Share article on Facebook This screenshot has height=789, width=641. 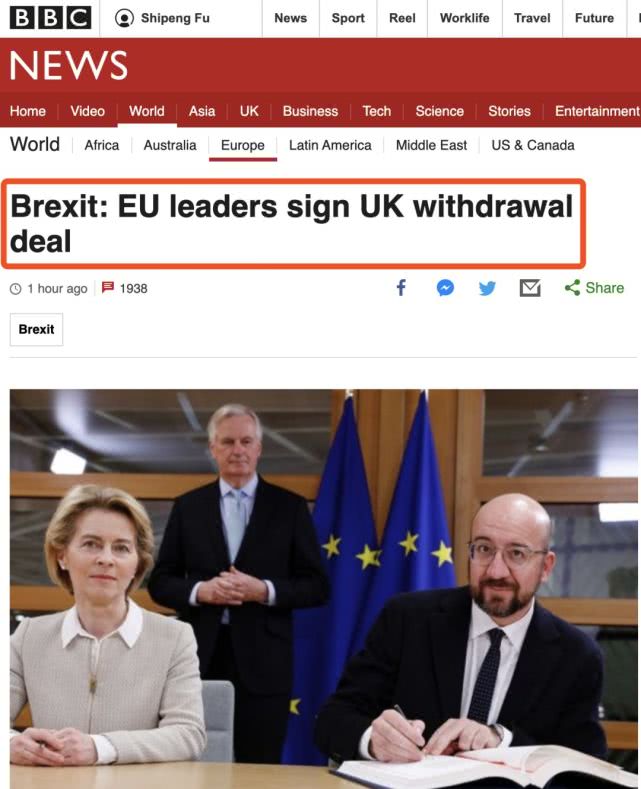coord(401,288)
